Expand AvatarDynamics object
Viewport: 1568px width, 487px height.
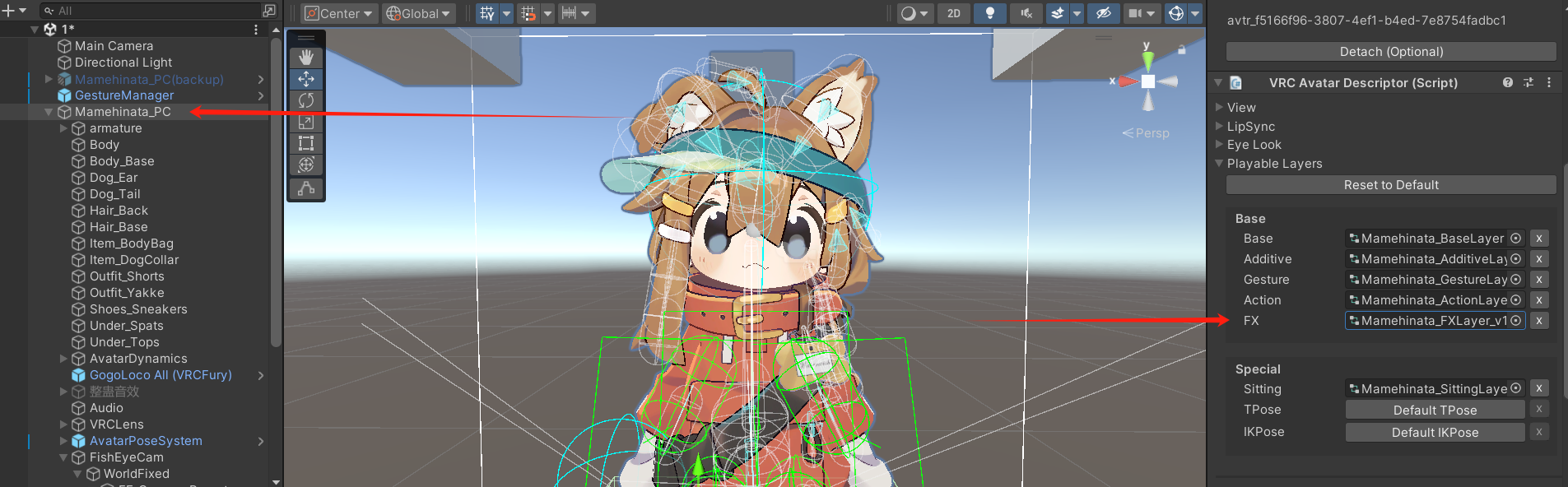coord(63,359)
